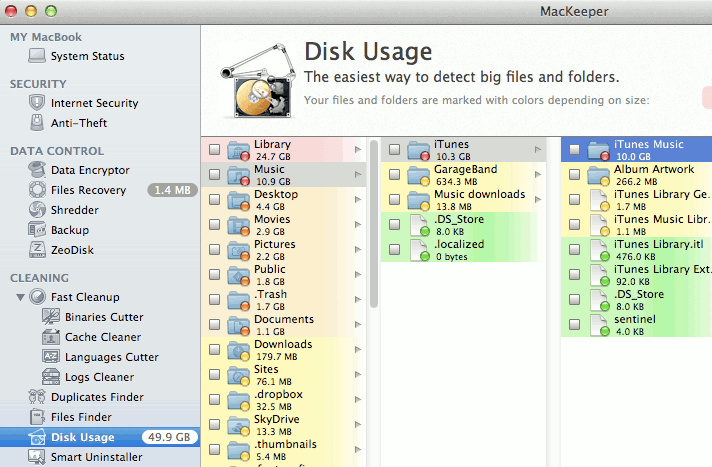This screenshot has width=712, height=467.
Task: Click the yellow minimize window button
Action: coord(31,11)
